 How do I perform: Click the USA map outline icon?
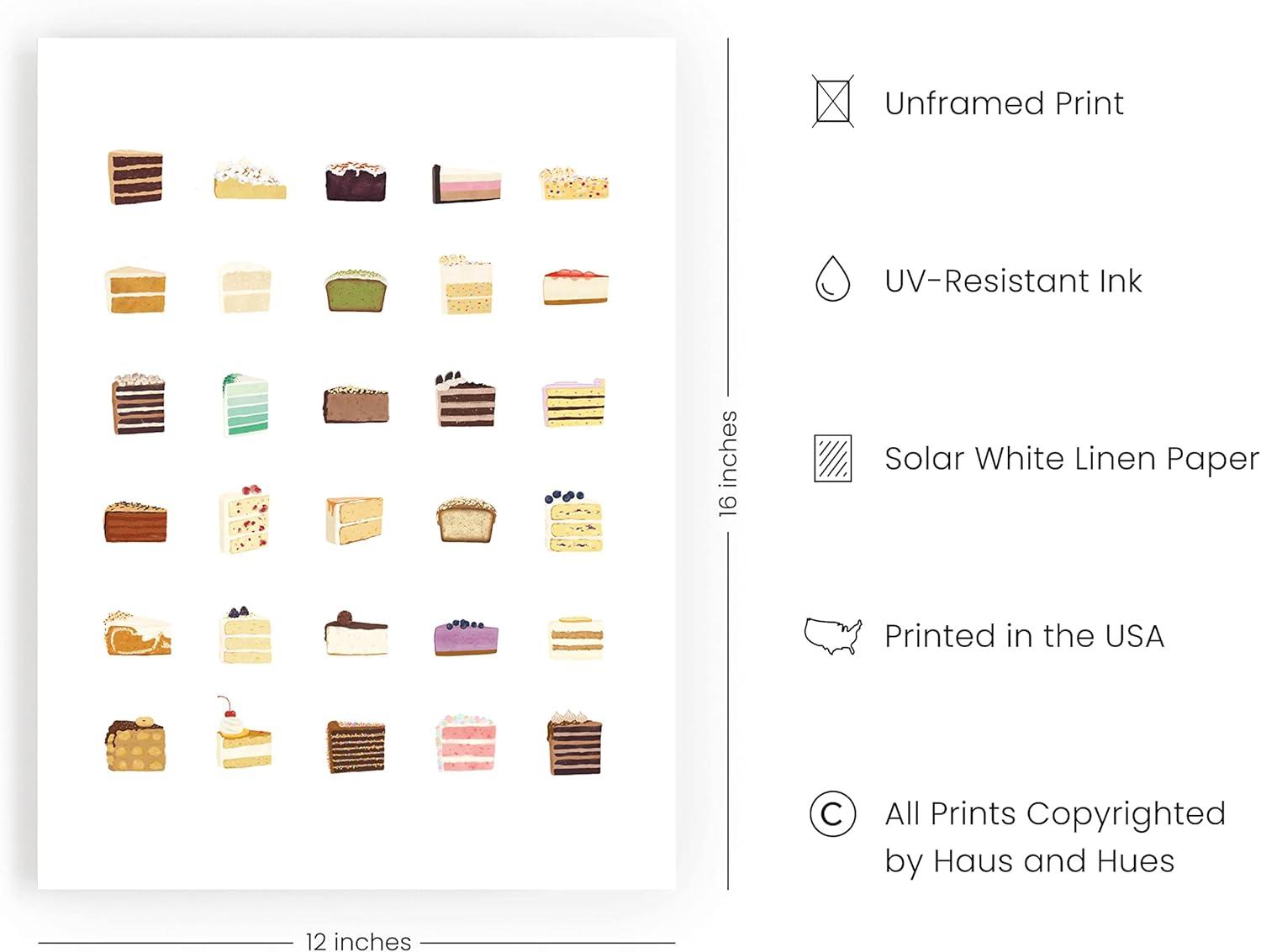[832, 635]
